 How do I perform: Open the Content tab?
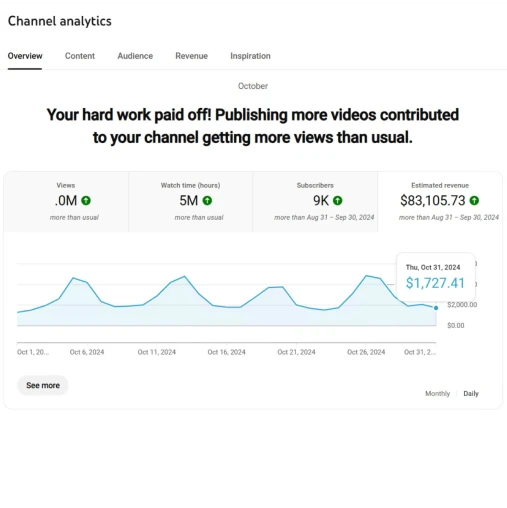(80, 56)
